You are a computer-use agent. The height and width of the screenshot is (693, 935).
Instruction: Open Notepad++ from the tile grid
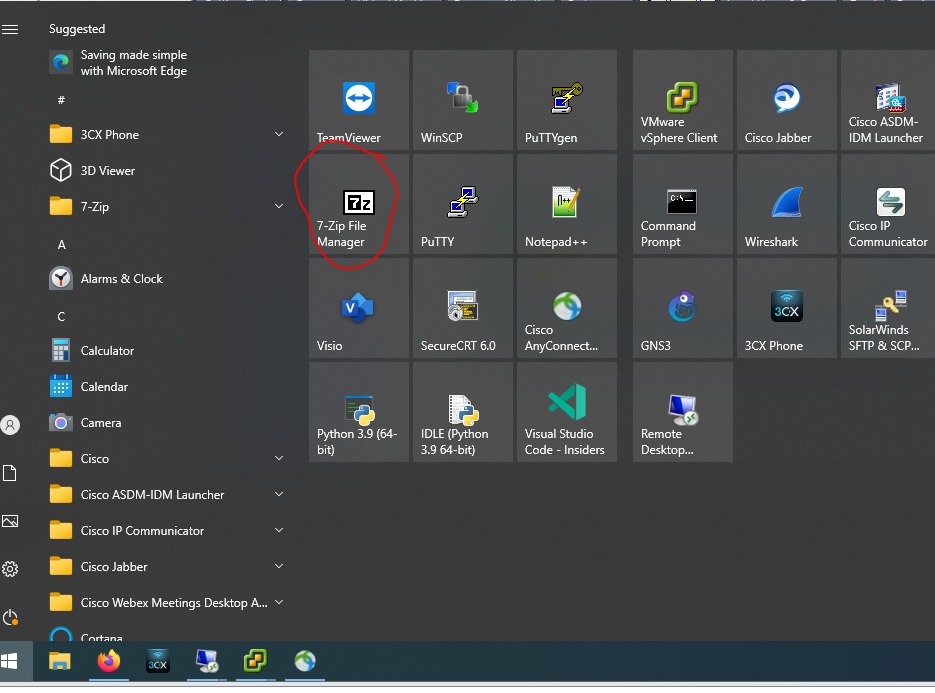(567, 204)
